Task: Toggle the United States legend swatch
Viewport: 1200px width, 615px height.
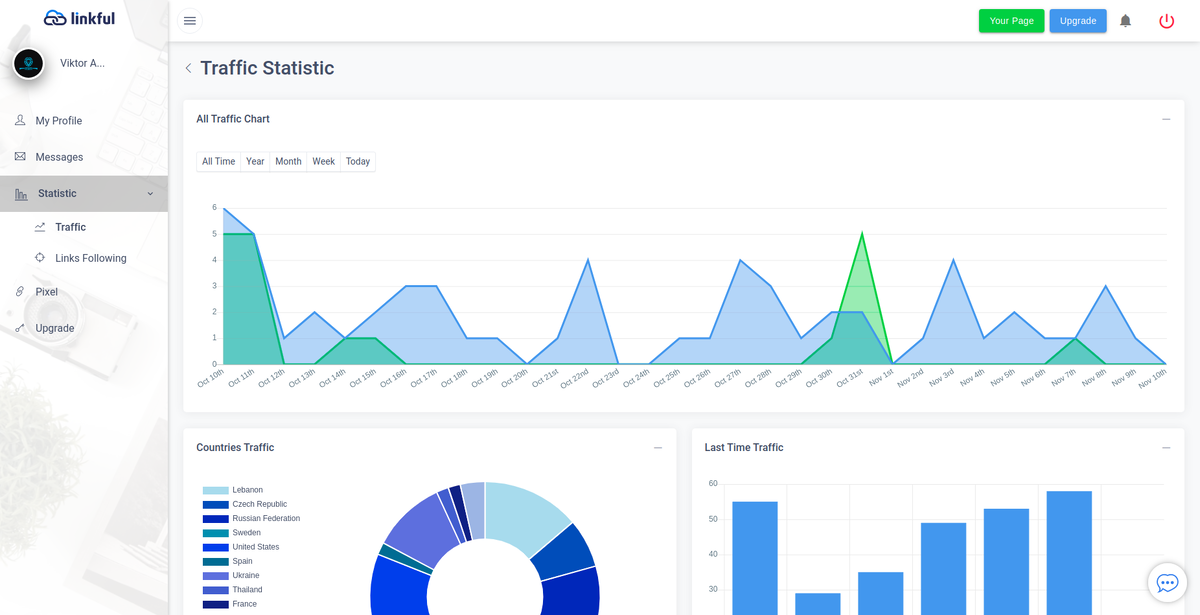Action: [x=215, y=547]
